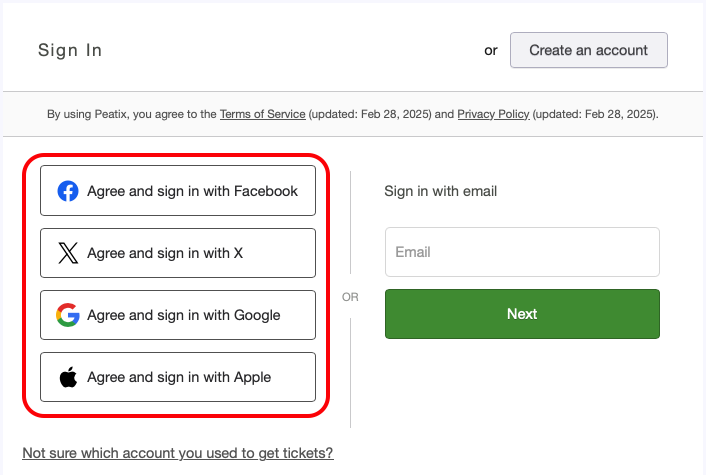Choose Agree and sign in with Facebook
706x475 pixels.
pos(178,190)
